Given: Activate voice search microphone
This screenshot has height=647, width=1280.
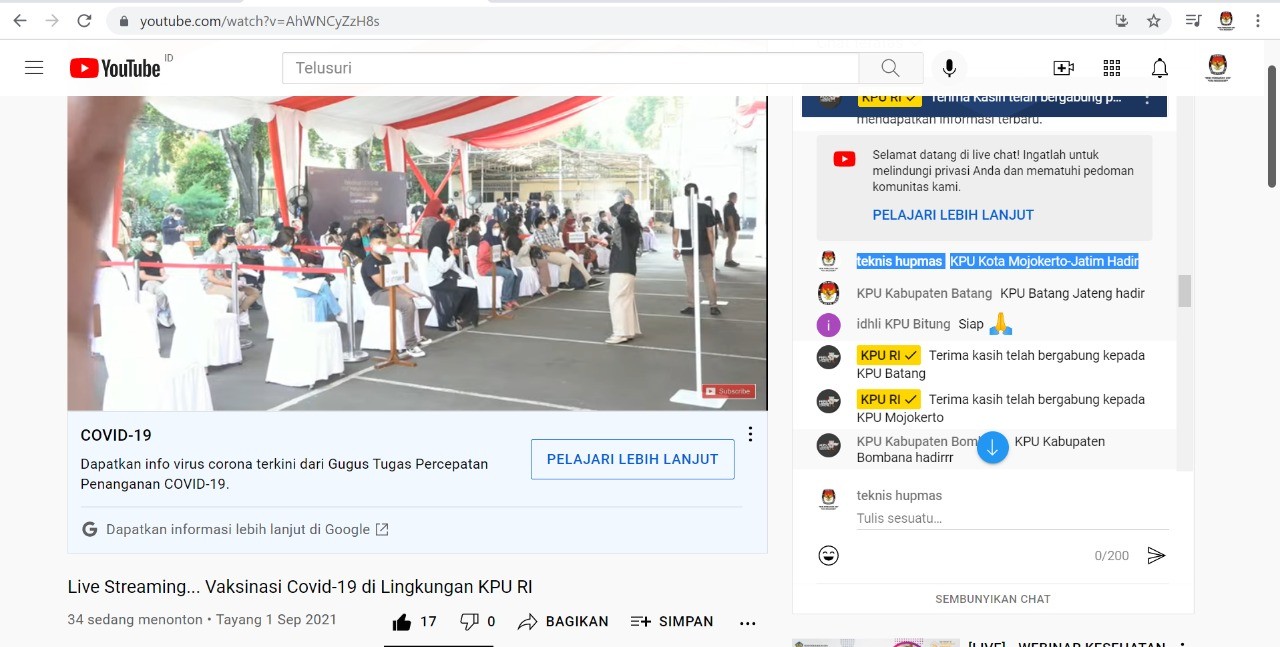Looking at the screenshot, I should point(949,68).
